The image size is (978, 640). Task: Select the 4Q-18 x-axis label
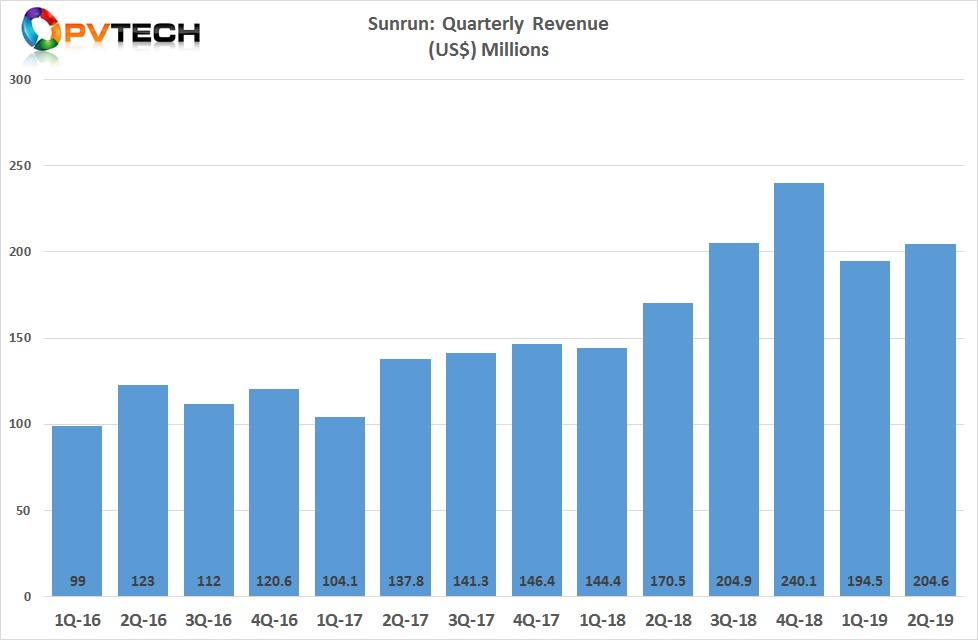pos(799,620)
